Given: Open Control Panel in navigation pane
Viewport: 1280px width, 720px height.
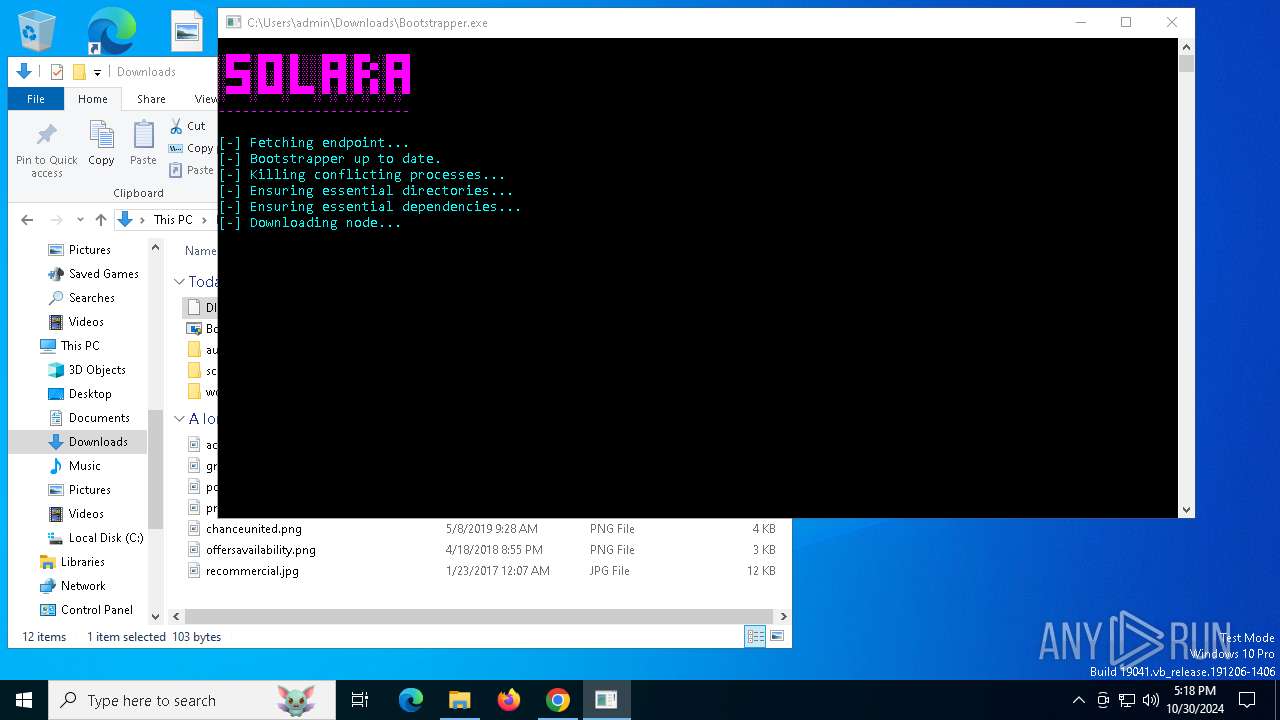Looking at the screenshot, I should click(x=97, y=610).
